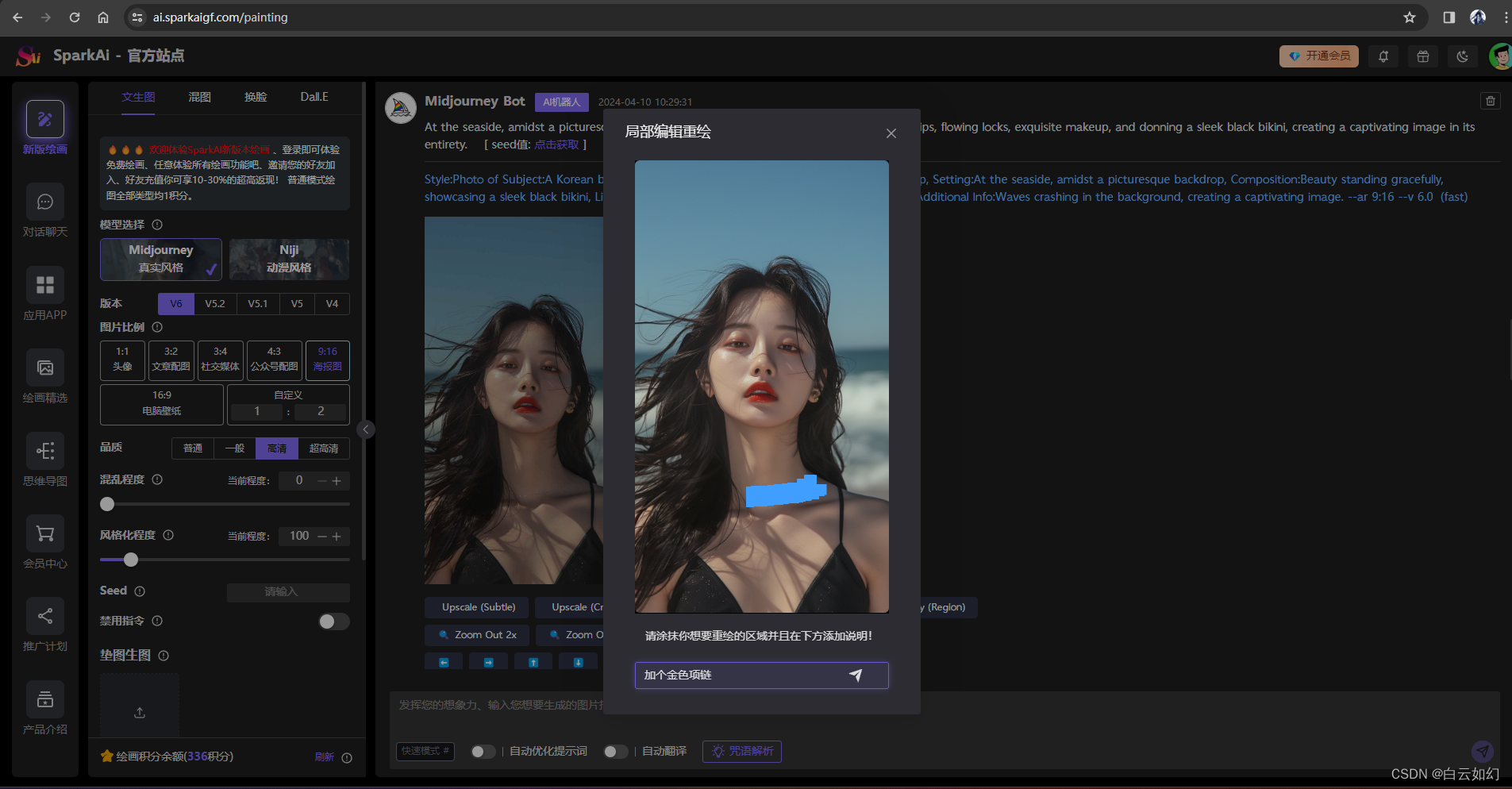1512x789 pixels.
Task: Click the 推广计划 share icon
Action: 45,616
